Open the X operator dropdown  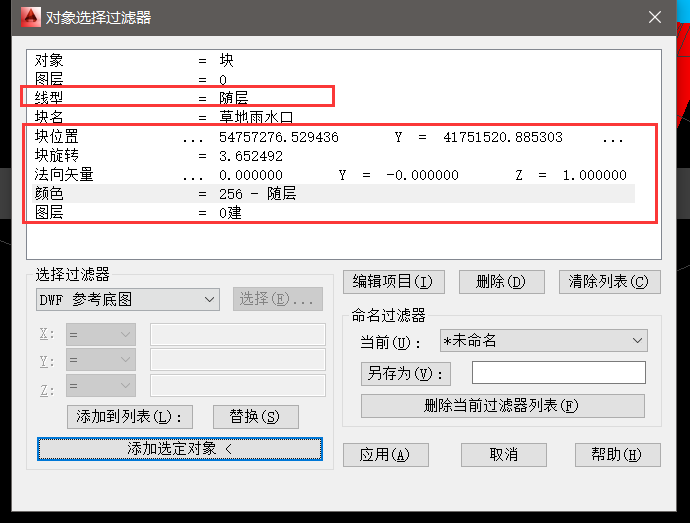click(x=100, y=334)
